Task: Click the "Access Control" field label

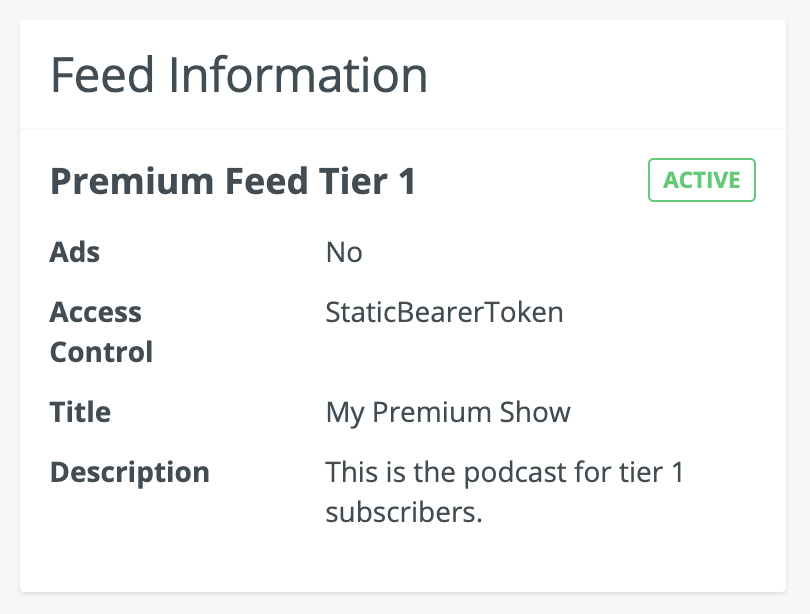Action: (x=101, y=332)
